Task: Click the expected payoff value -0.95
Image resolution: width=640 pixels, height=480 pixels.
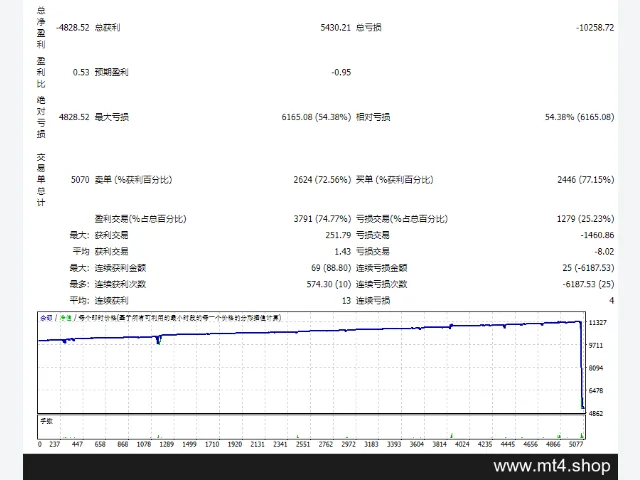Action: (341, 72)
